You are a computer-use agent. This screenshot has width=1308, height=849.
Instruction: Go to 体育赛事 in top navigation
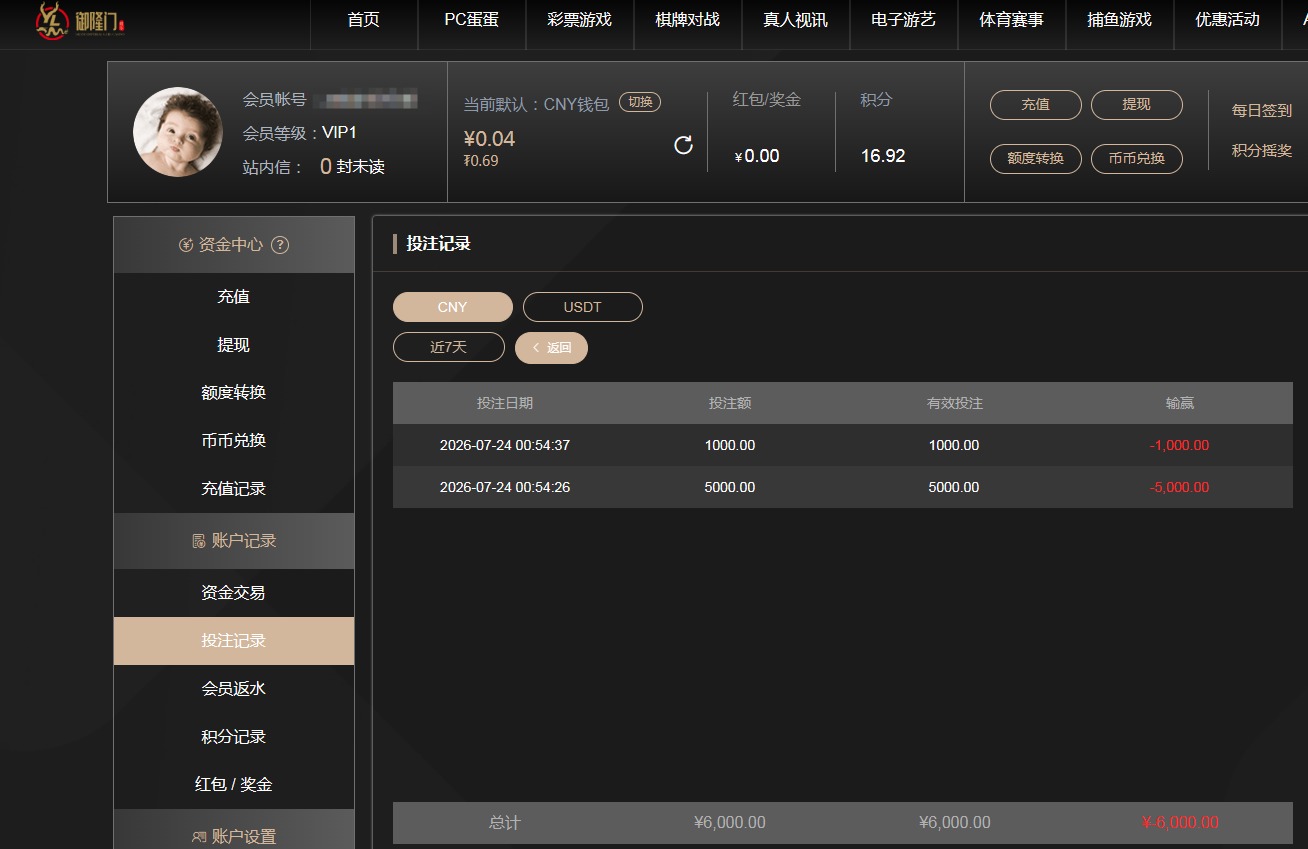pos(1012,20)
